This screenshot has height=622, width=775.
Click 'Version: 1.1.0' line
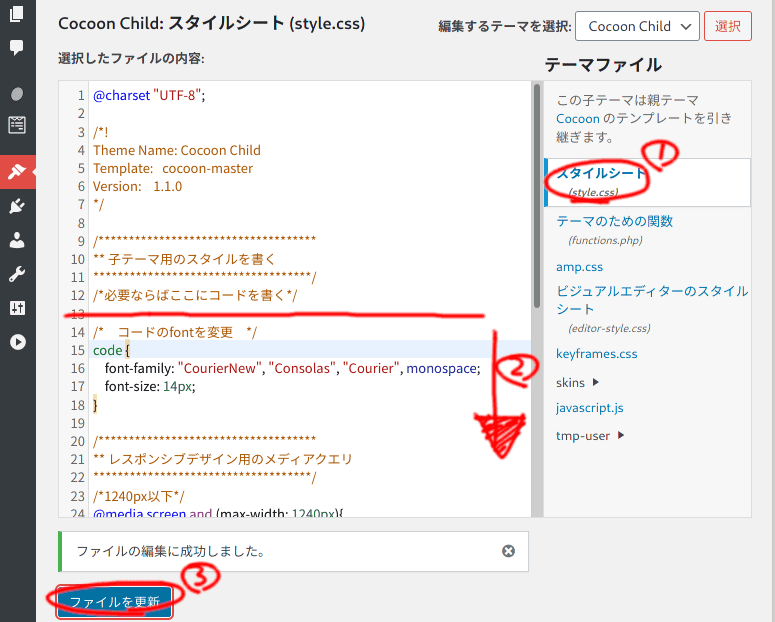tap(137, 186)
